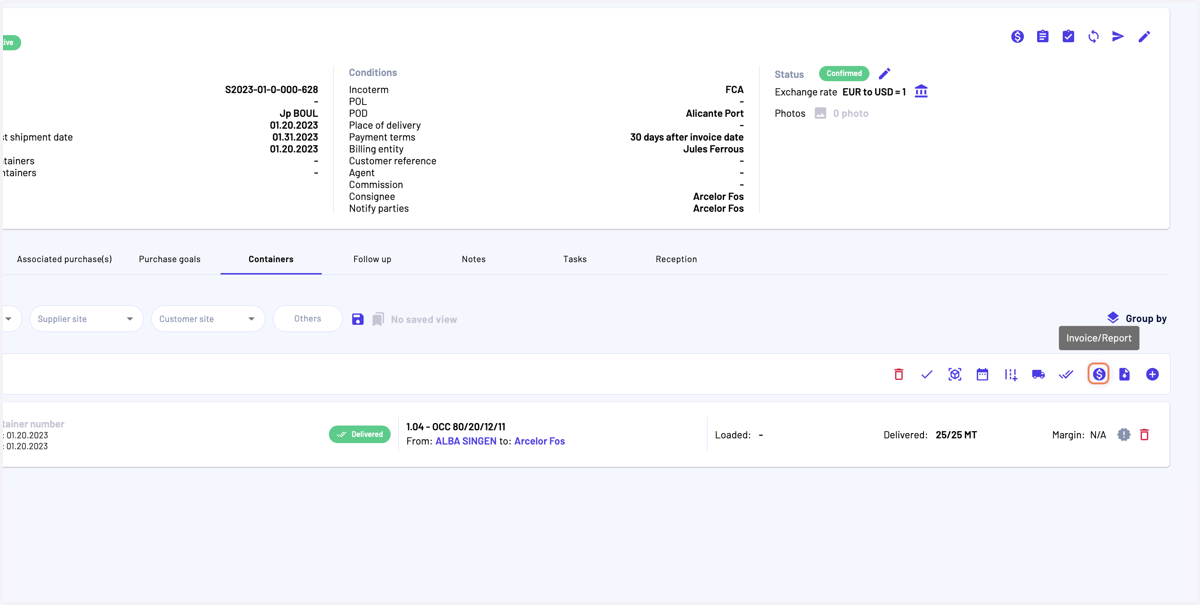Click the S2023-01-0-000-628 reference number
Screen dimensions: 1200x605
[x=271, y=90]
